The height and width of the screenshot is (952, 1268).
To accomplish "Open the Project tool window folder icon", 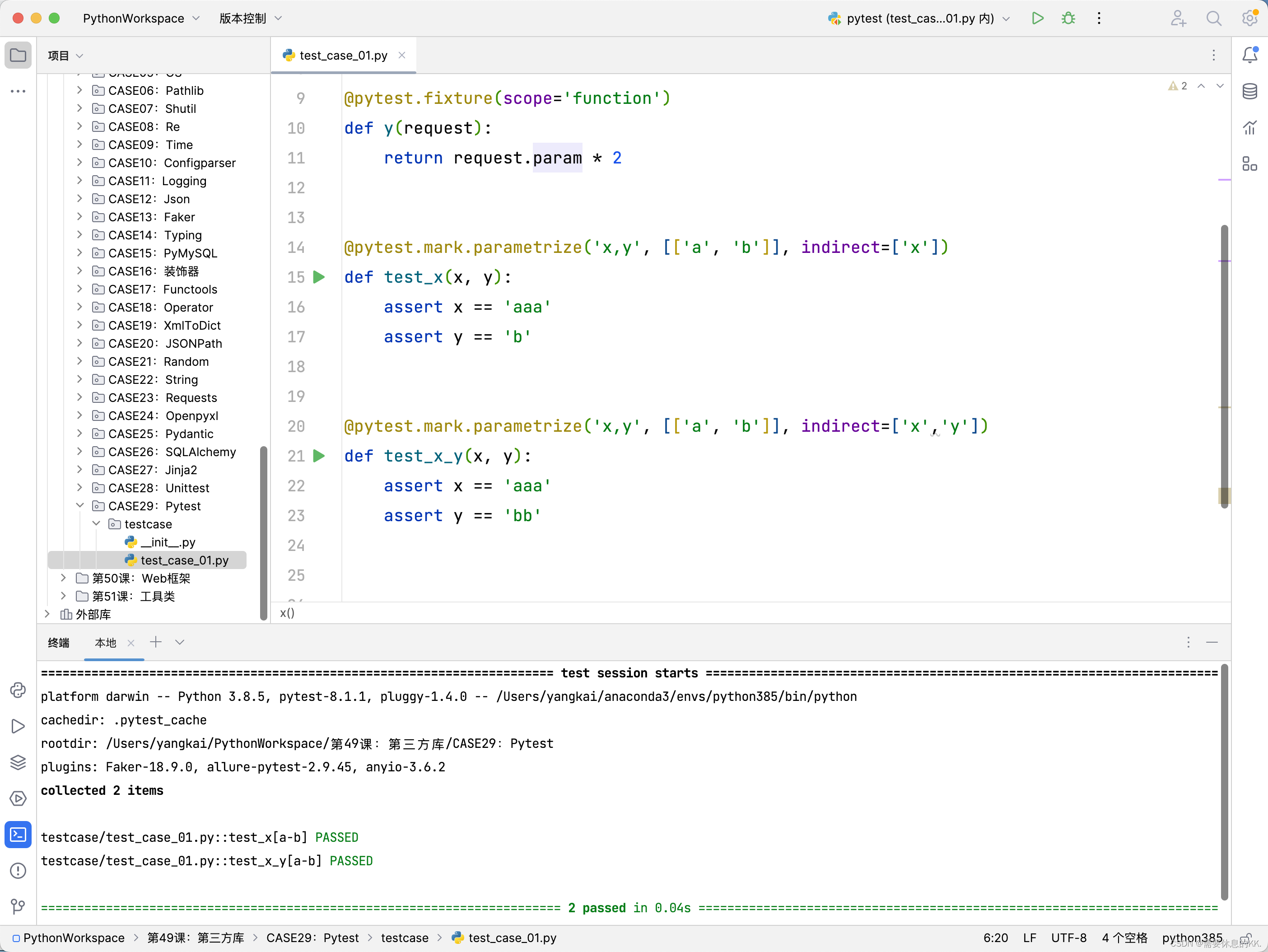I will pyautogui.click(x=18, y=56).
